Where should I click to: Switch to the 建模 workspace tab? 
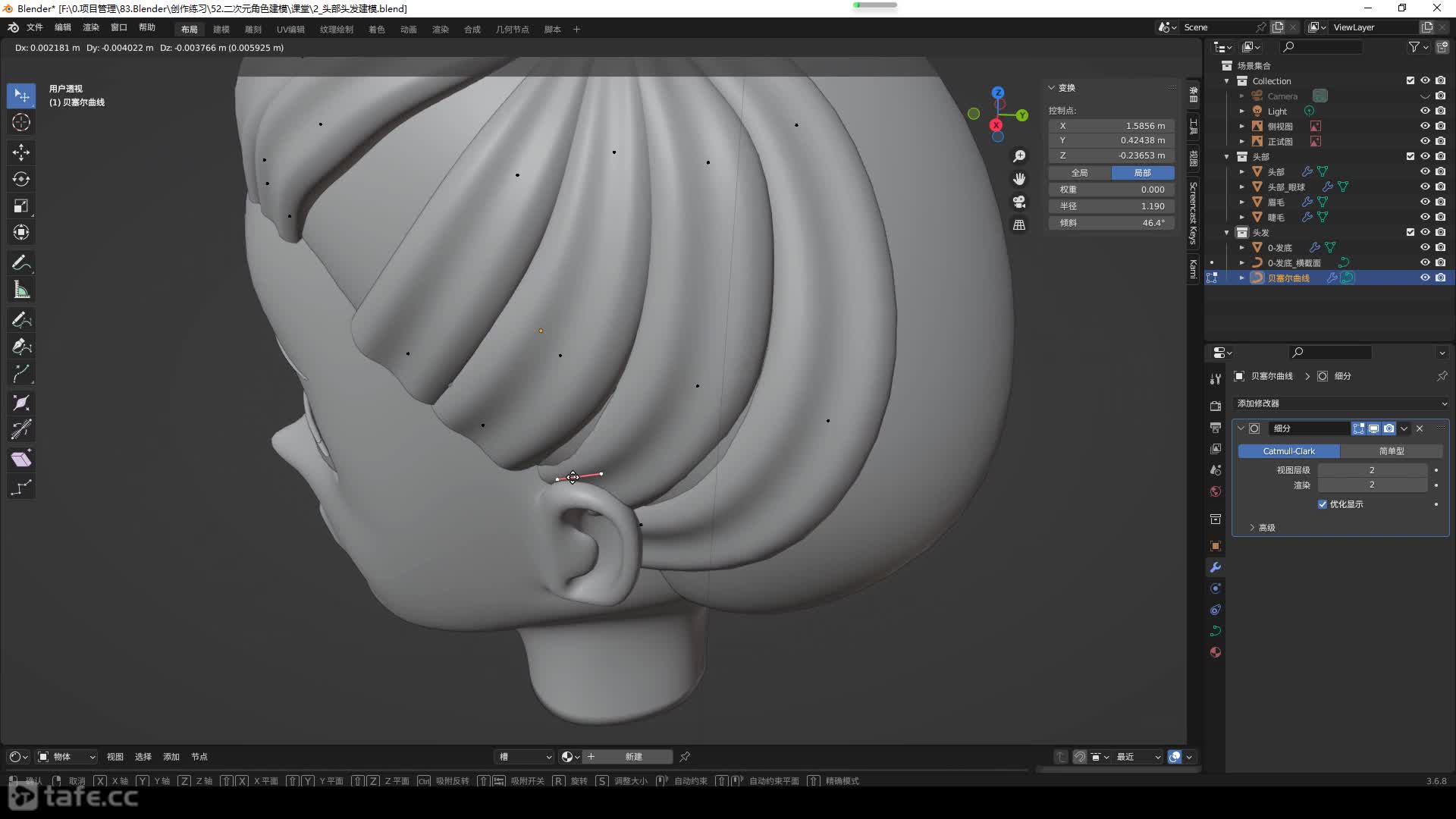[x=221, y=30]
